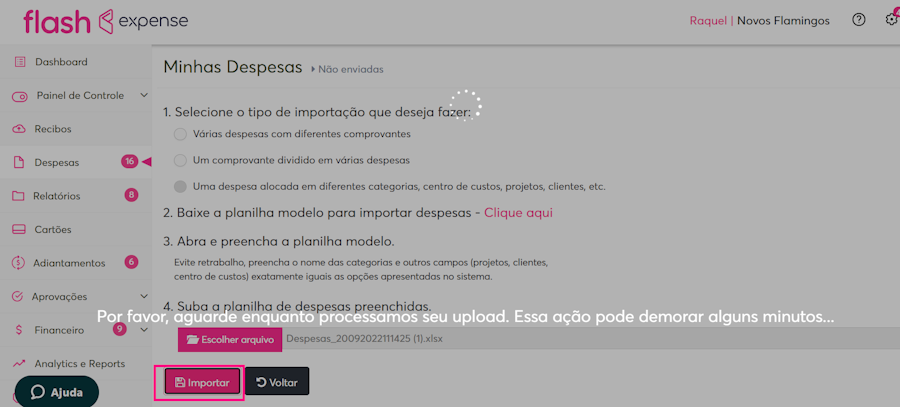900x407 pixels.
Task: Click the Relatórios folder icon
Action: click(18, 196)
